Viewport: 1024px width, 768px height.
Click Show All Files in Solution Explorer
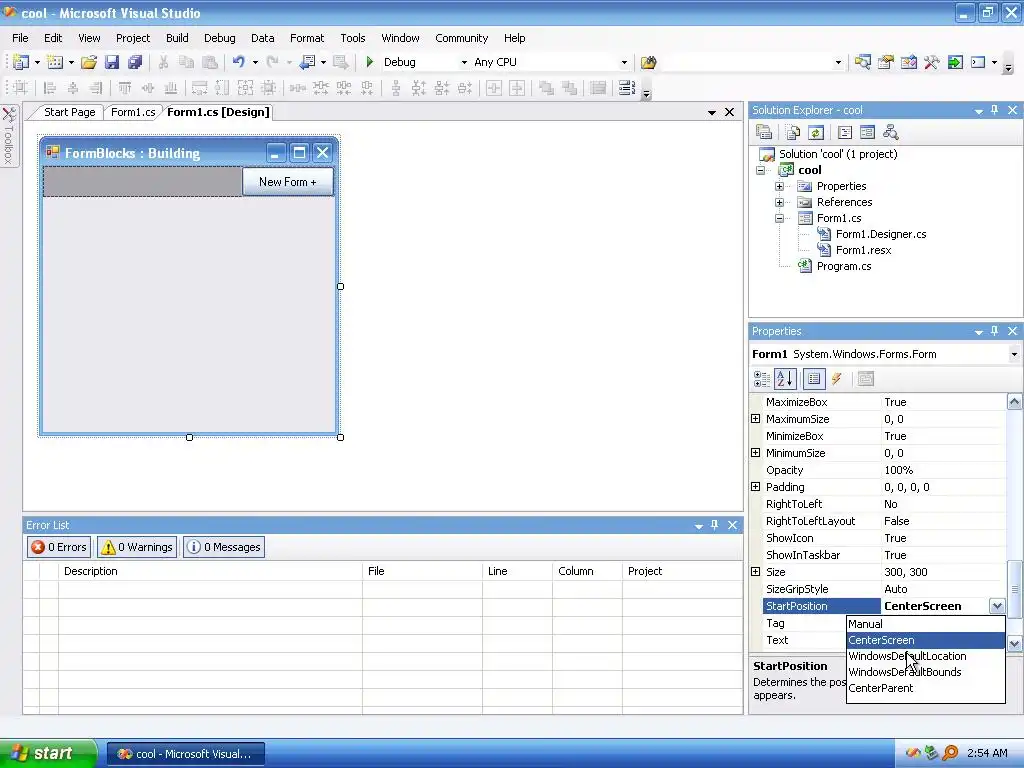coord(793,133)
